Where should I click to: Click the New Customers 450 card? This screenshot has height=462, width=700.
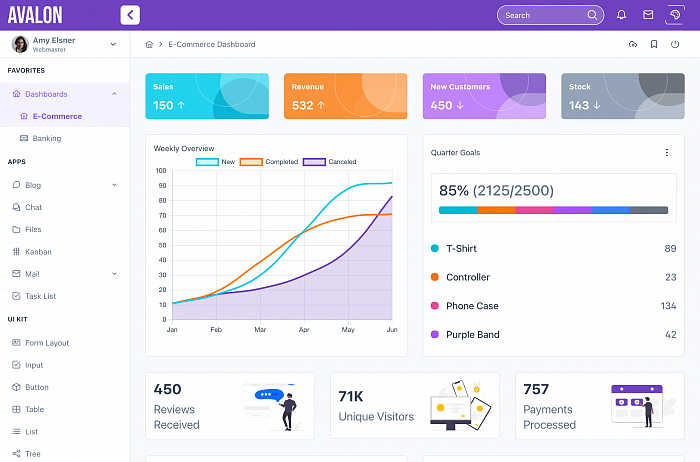click(484, 96)
